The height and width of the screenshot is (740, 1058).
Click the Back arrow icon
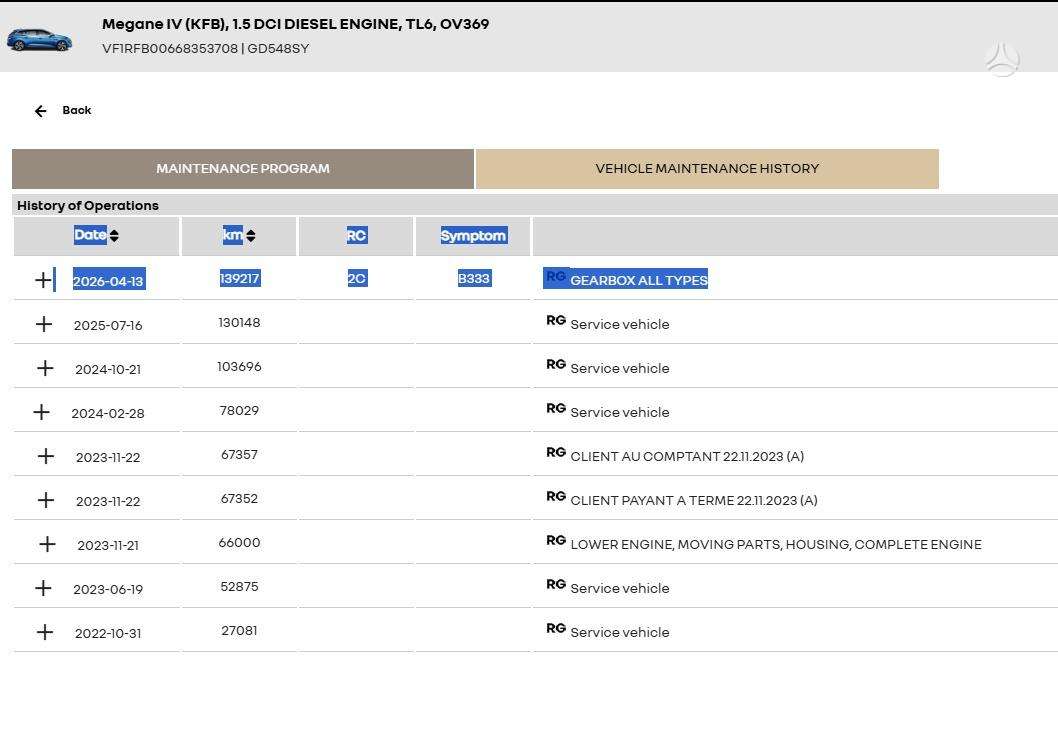(40, 111)
